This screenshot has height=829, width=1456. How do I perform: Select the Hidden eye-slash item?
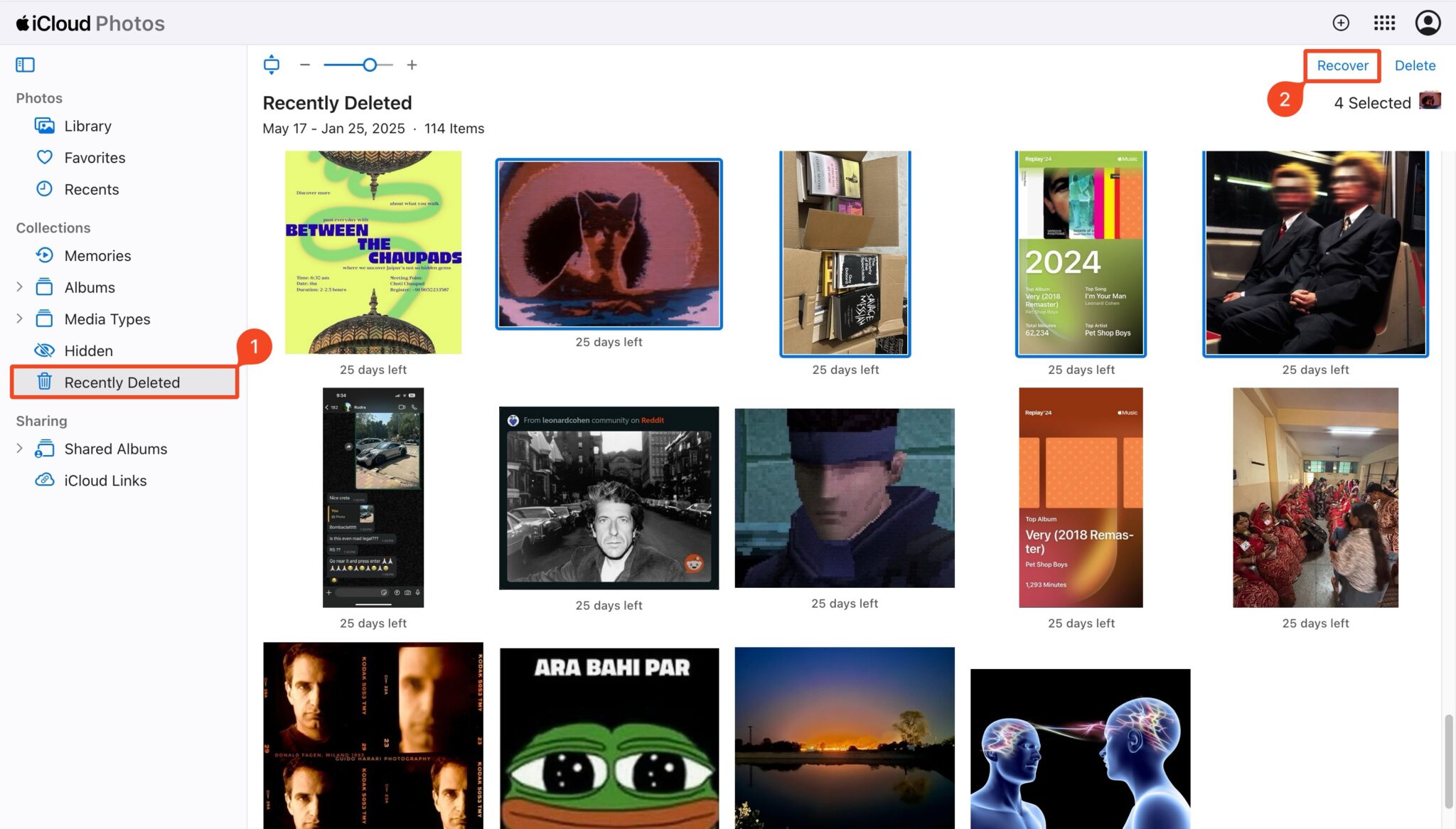click(88, 351)
